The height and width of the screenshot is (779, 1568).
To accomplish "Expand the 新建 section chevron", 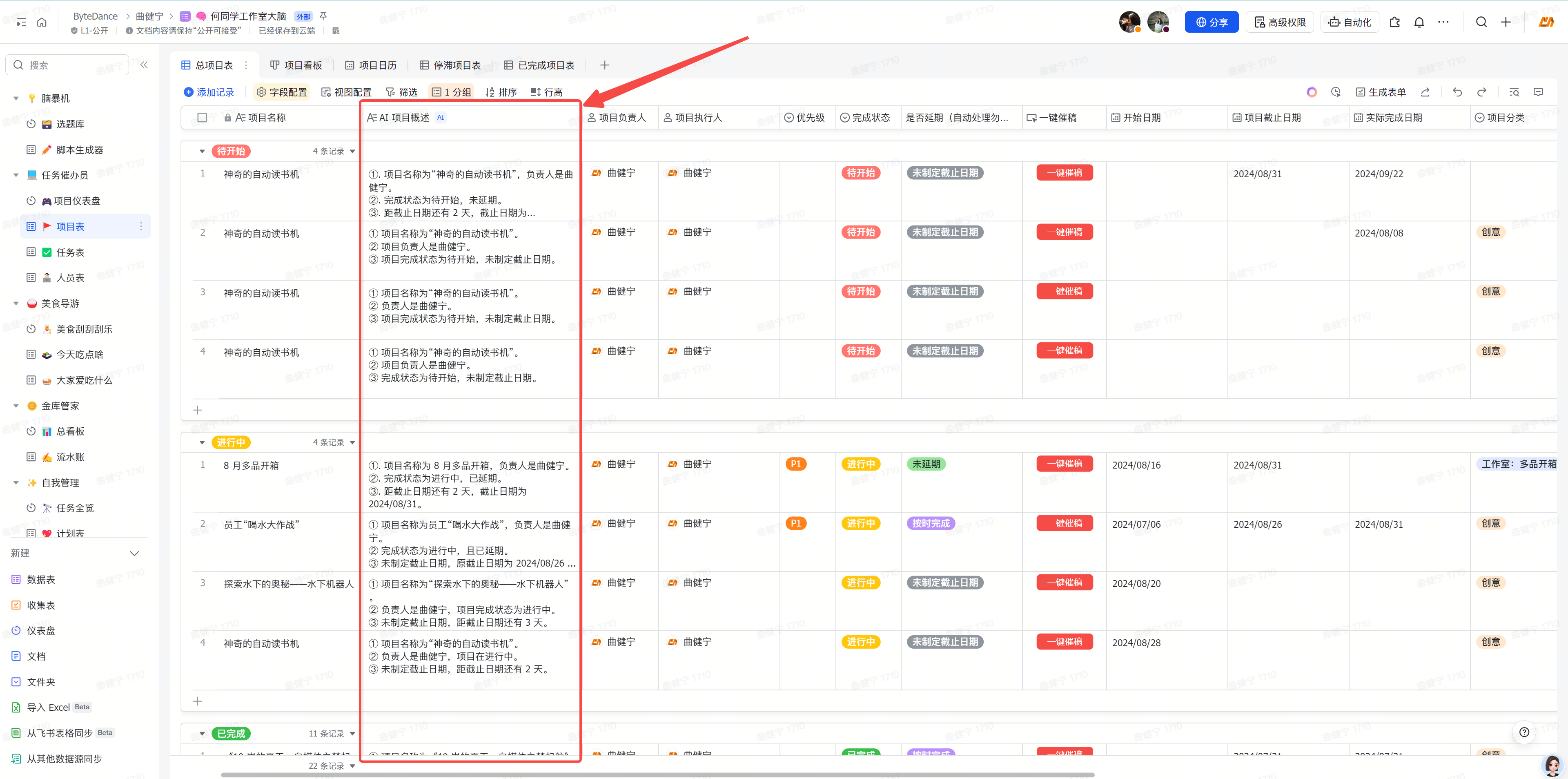I will pos(134,553).
